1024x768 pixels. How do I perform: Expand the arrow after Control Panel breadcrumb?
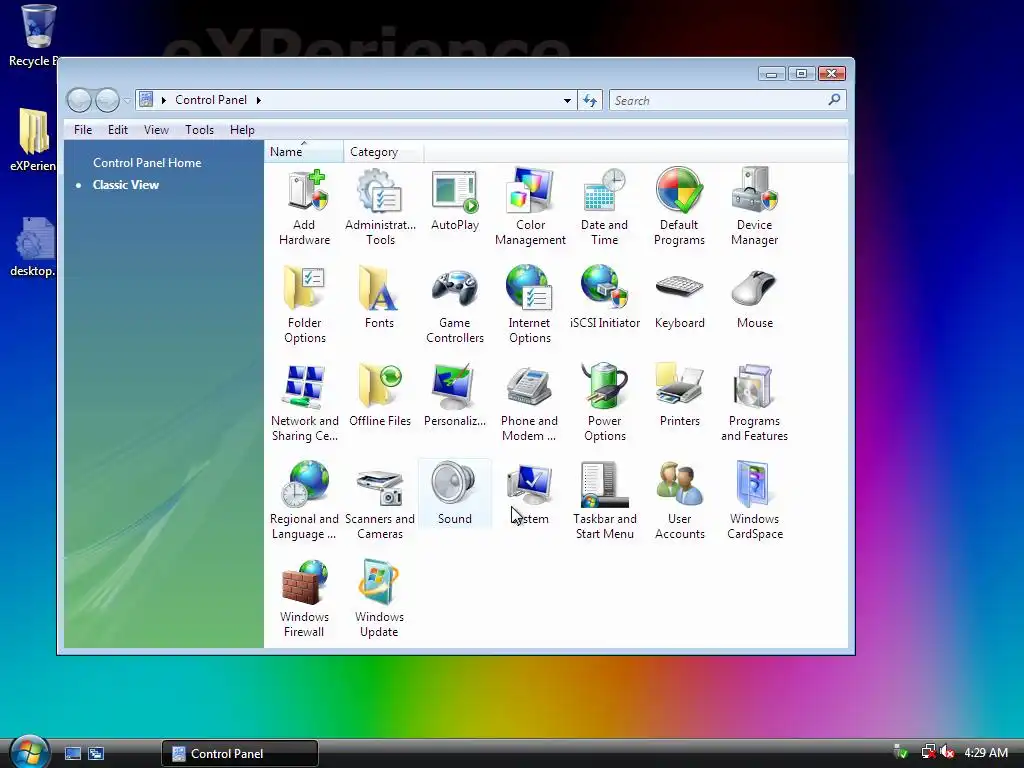(259, 100)
